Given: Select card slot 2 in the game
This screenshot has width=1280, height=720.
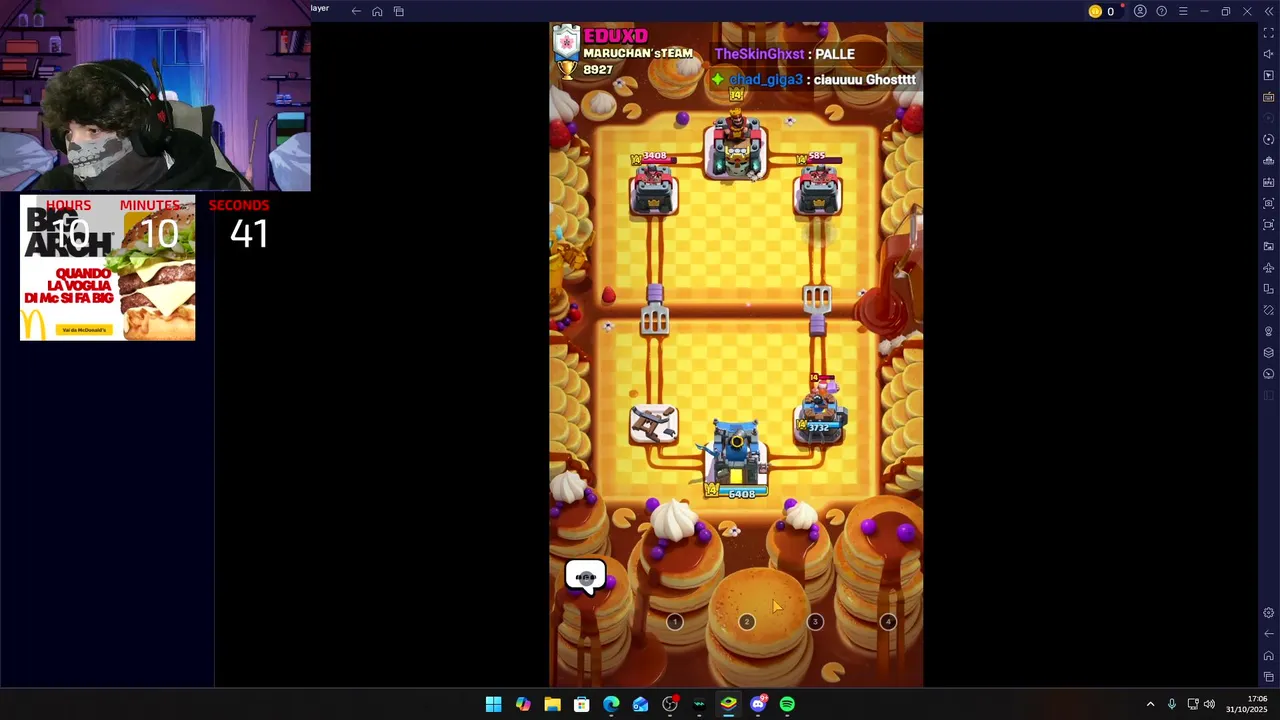Looking at the screenshot, I should coord(746,622).
